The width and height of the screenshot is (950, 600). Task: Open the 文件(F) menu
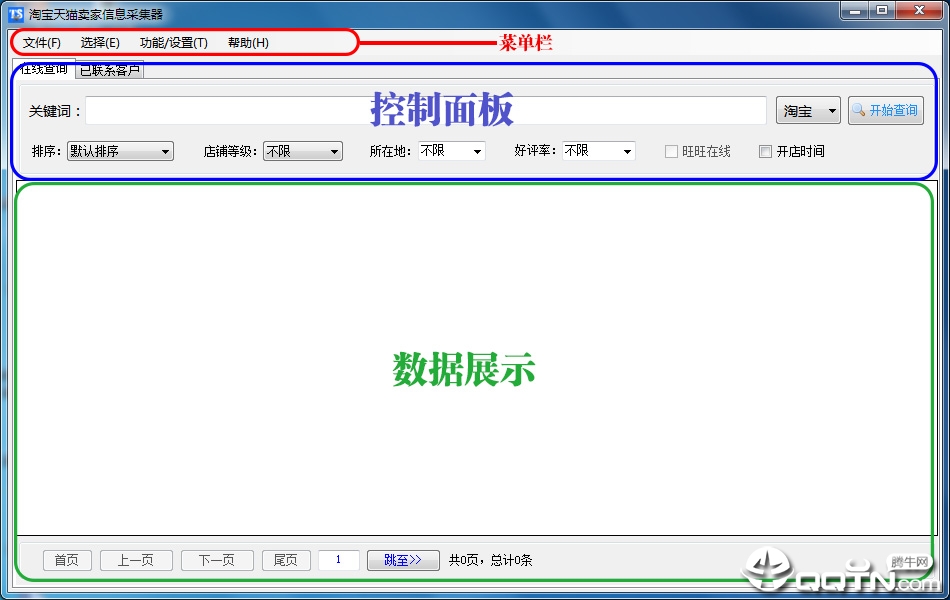coord(42,43)
